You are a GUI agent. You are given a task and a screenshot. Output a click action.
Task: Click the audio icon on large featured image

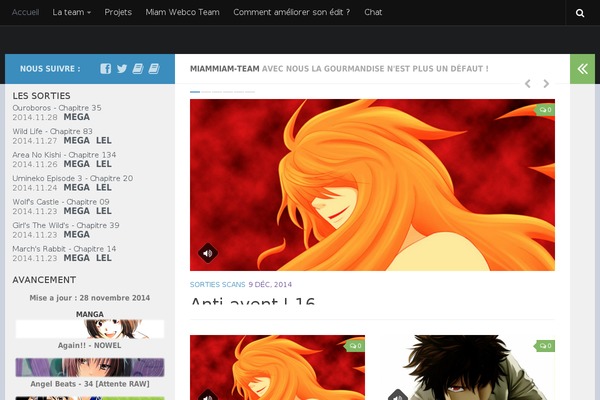[208, 253]
